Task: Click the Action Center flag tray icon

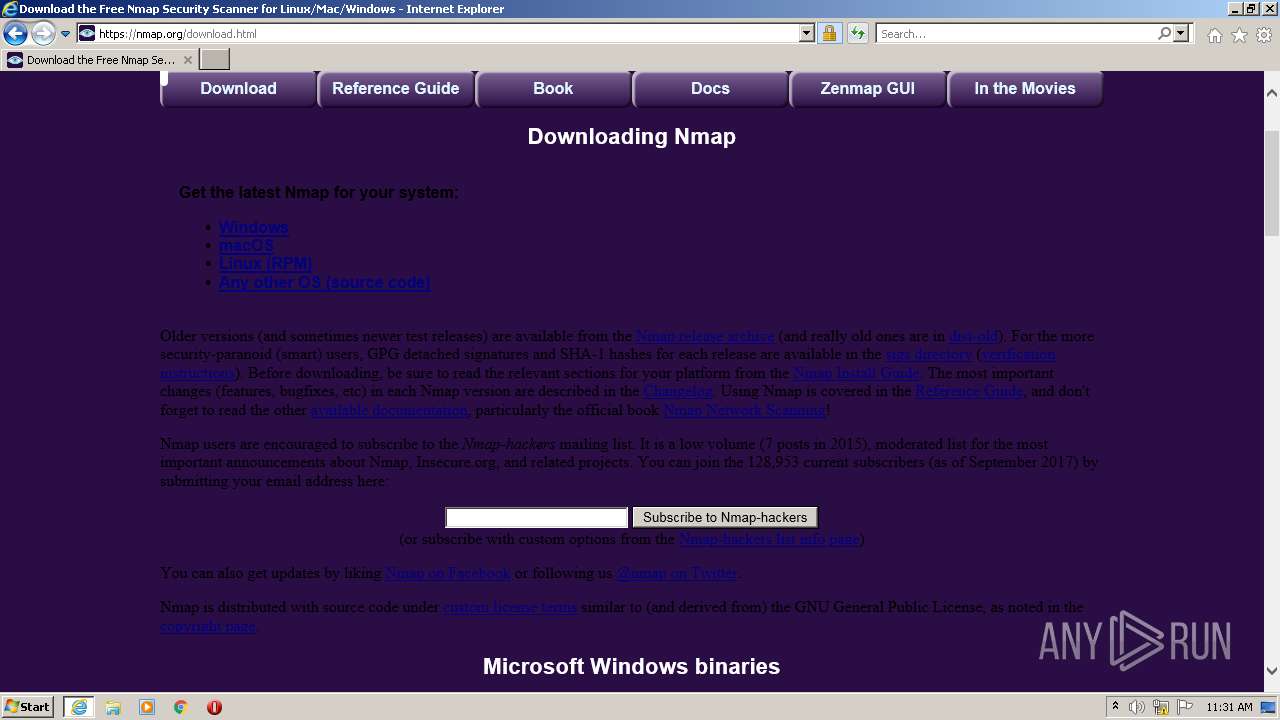Action: 1184,707
